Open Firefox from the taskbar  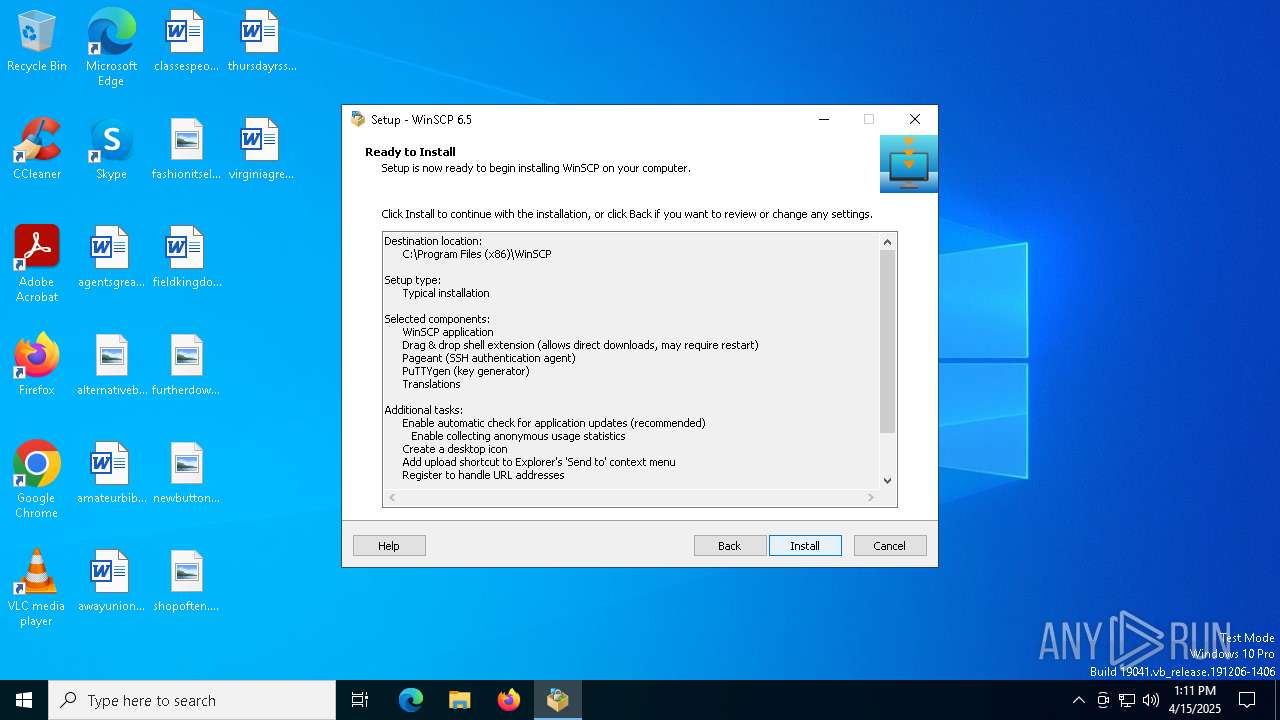[509, 700]
